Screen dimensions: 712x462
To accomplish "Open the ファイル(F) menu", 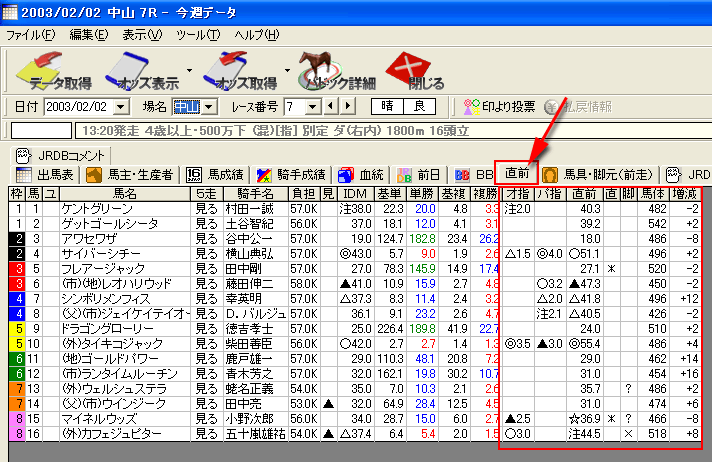I will point(31,34).
